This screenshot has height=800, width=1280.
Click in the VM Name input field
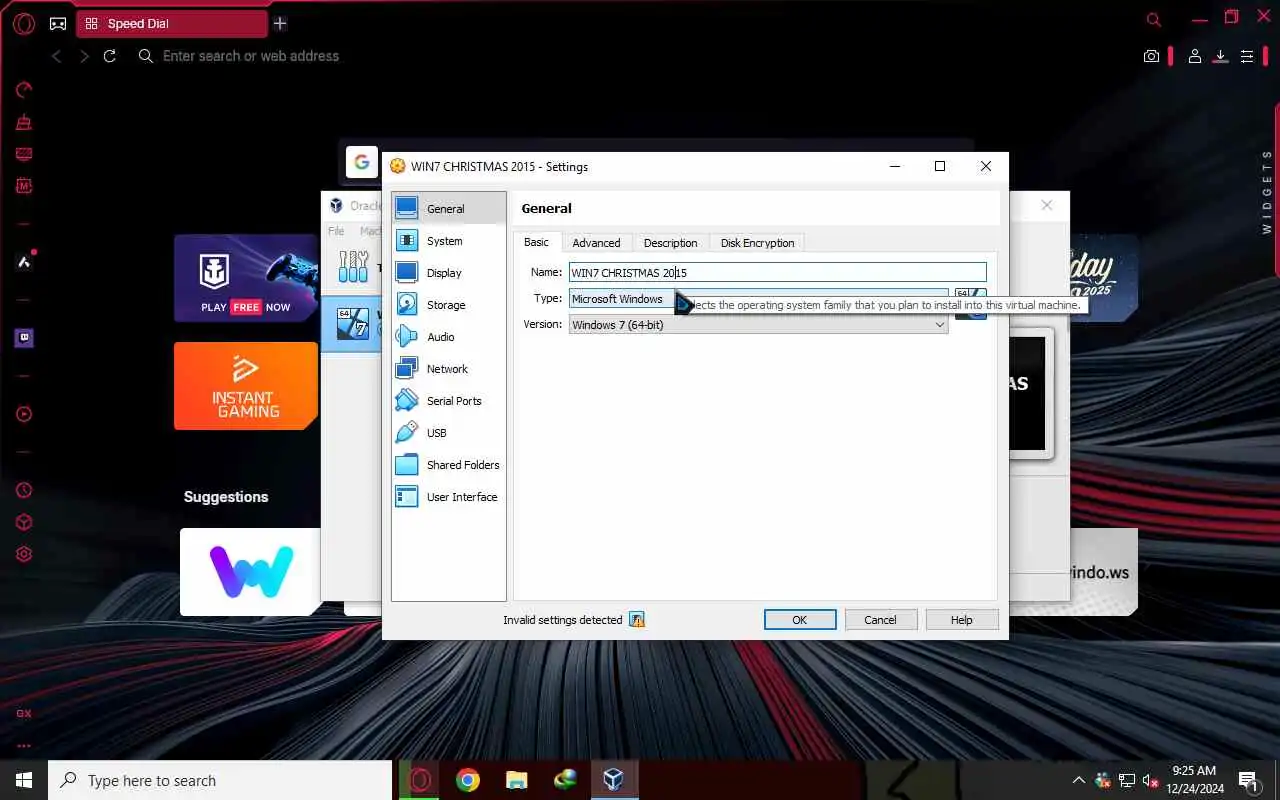[x=778, y=272]
